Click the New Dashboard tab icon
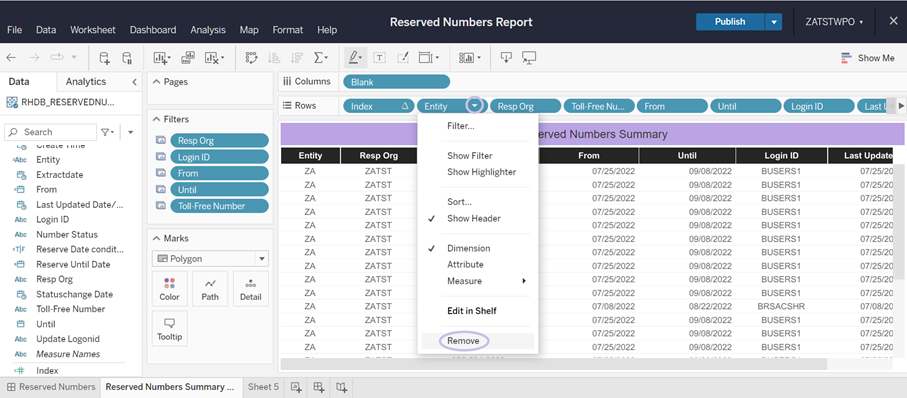Viewport: 907px width, 398px height. (x=319, y=387)
